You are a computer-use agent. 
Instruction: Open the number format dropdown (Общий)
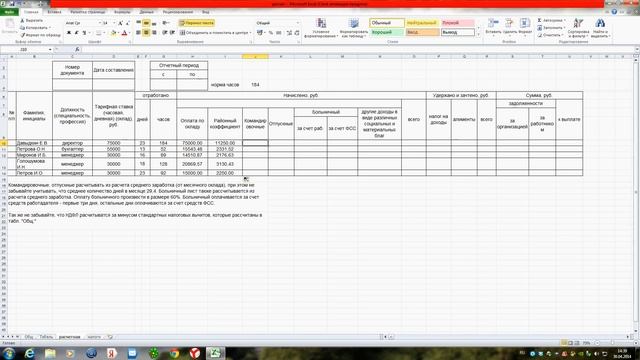click(298, 23)
